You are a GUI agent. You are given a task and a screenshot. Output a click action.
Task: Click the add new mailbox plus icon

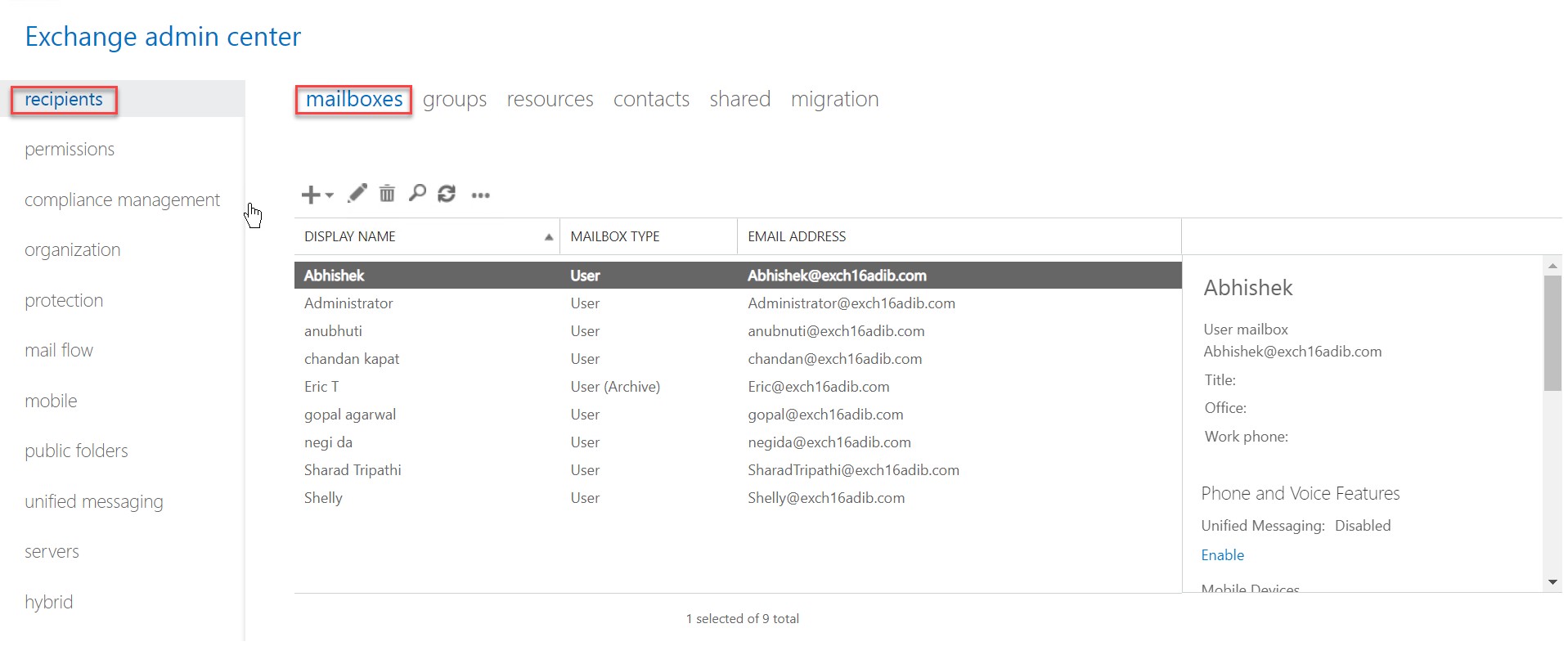point(311,195)
